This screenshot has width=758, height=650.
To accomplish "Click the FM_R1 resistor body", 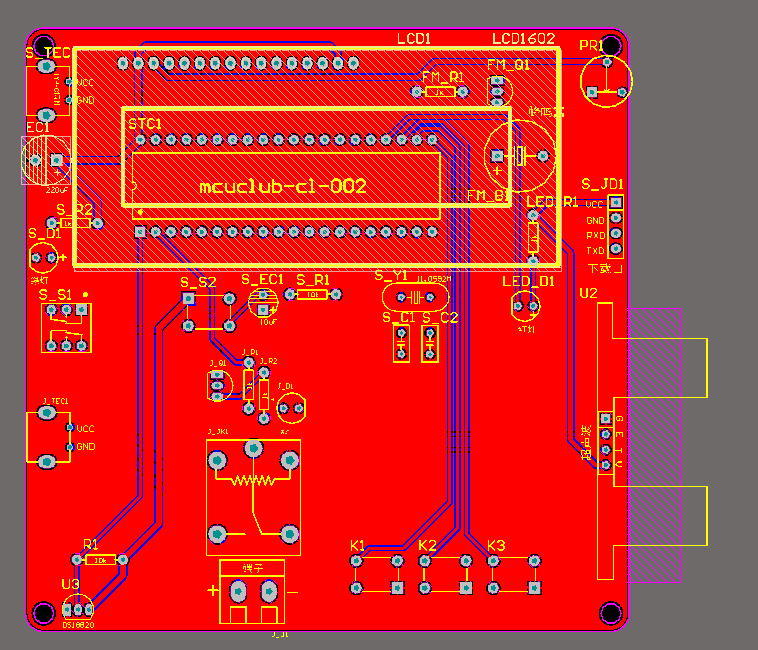I will pyautogui.click(x=439, y=92).
